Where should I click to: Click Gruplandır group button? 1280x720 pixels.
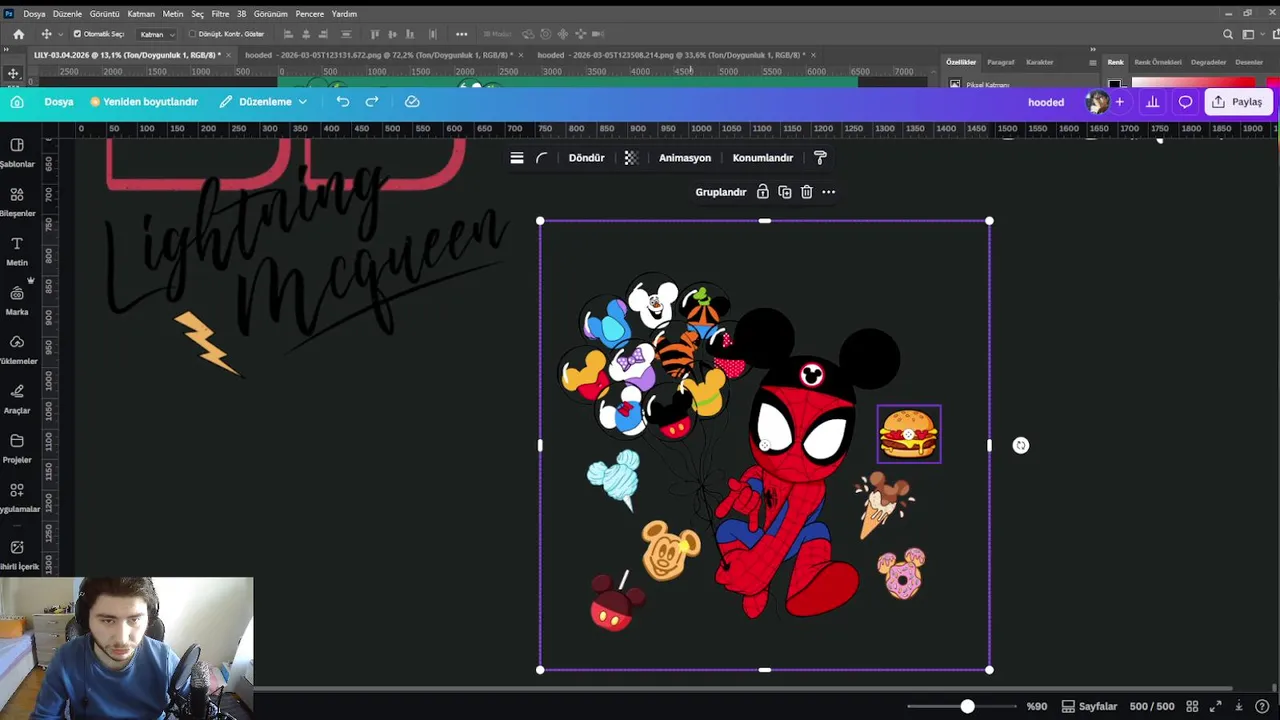pos(721,192)
